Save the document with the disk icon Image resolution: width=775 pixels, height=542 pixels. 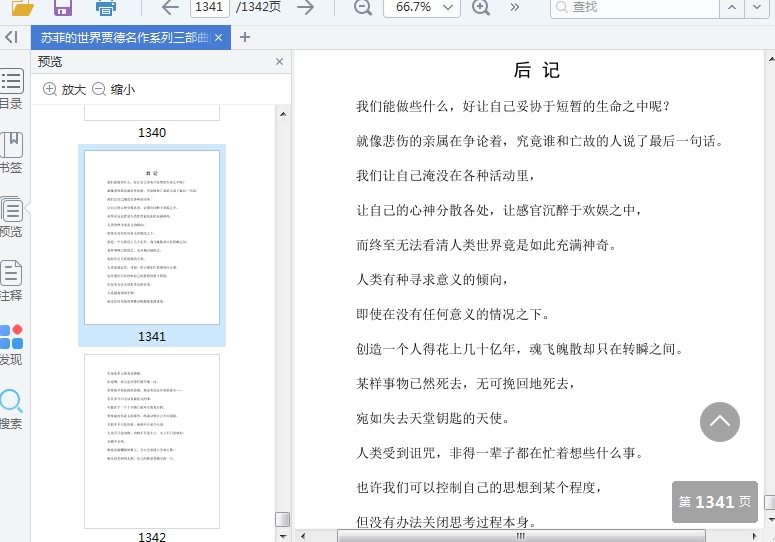[x=63, y=7]
